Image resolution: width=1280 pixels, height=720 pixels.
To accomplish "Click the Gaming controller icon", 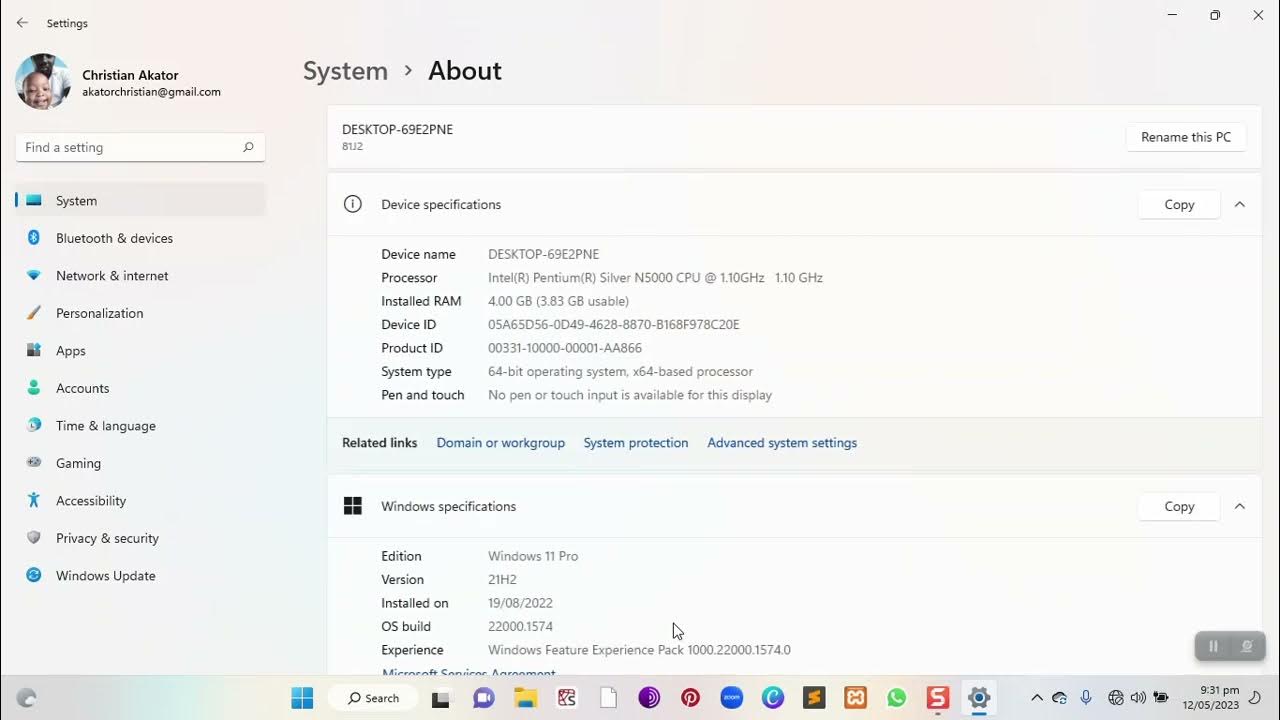I will (x=34, y=463).
